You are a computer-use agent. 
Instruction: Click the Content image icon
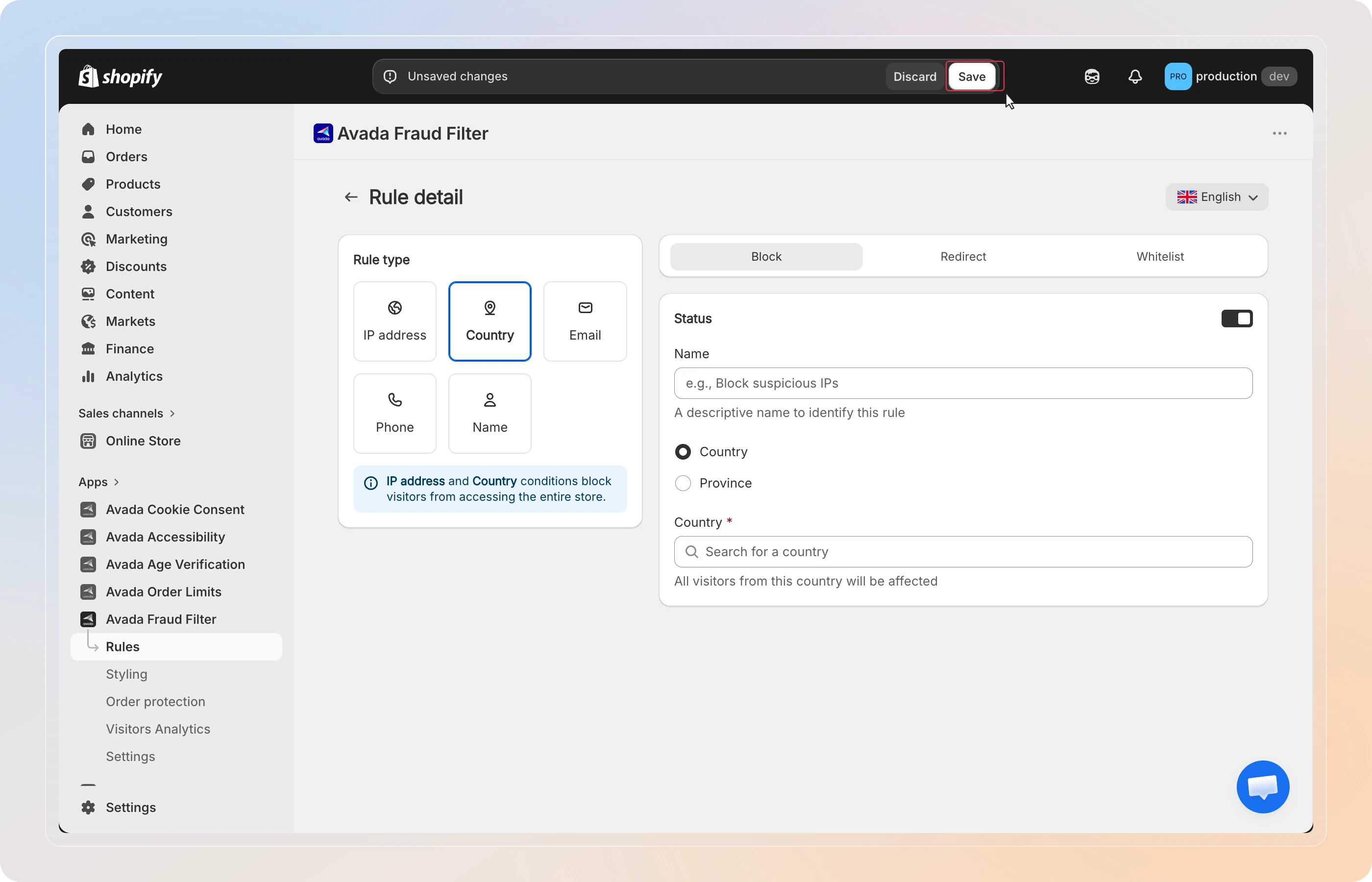click(88, 294)
